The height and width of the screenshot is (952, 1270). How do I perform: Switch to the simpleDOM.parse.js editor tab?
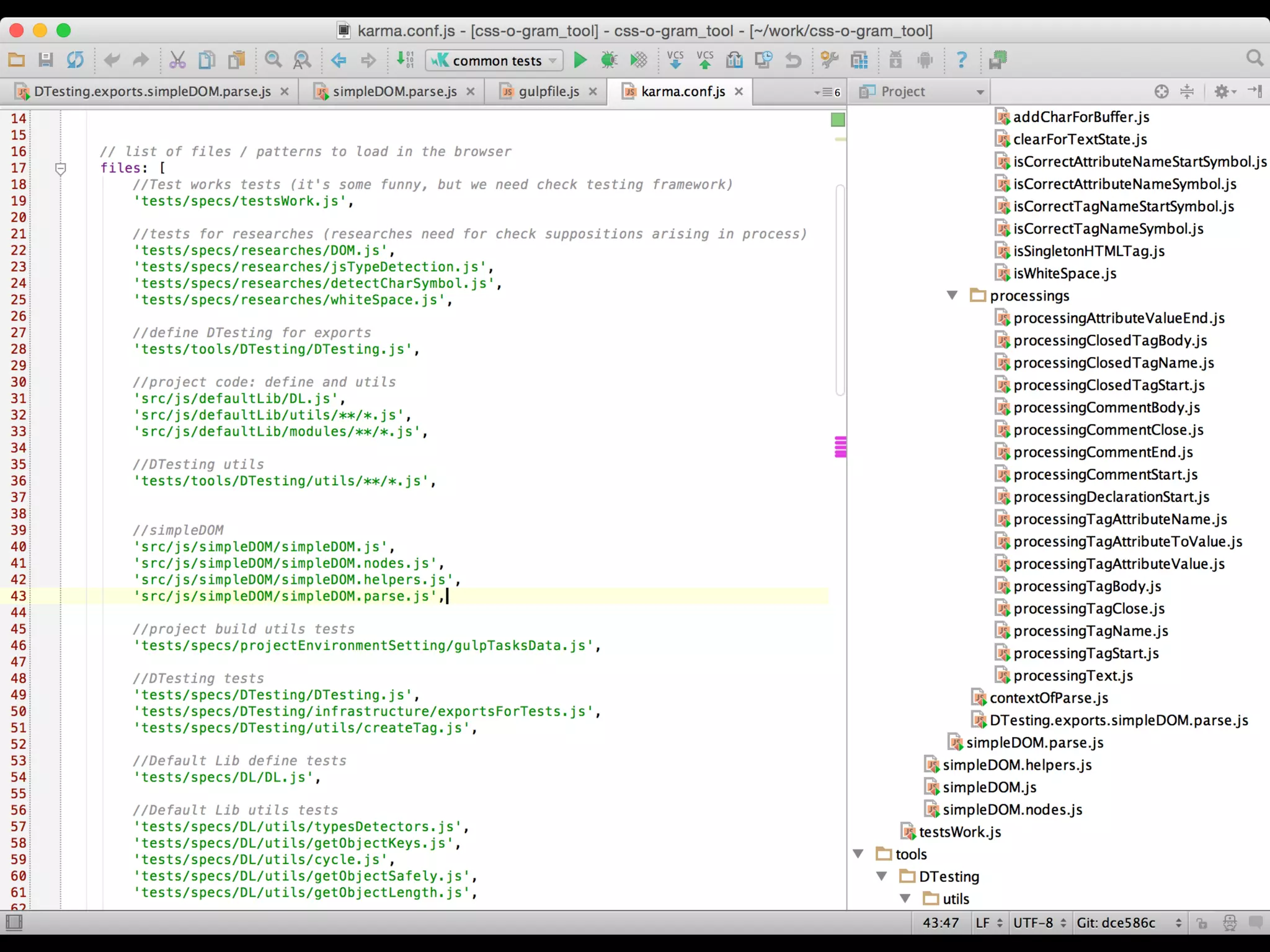(x=394, y=92)
